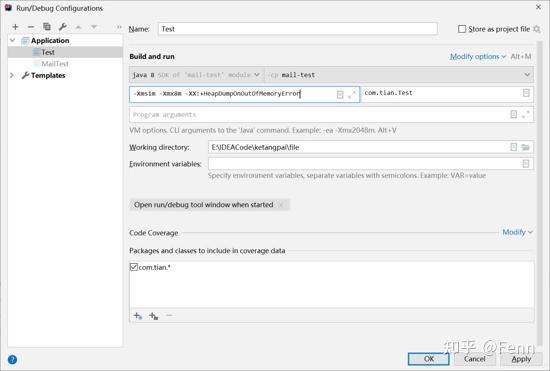This screenshot has width=550, height=371.
Task: Insert a macro in the Working directory field
Action: tap(514, 147)
